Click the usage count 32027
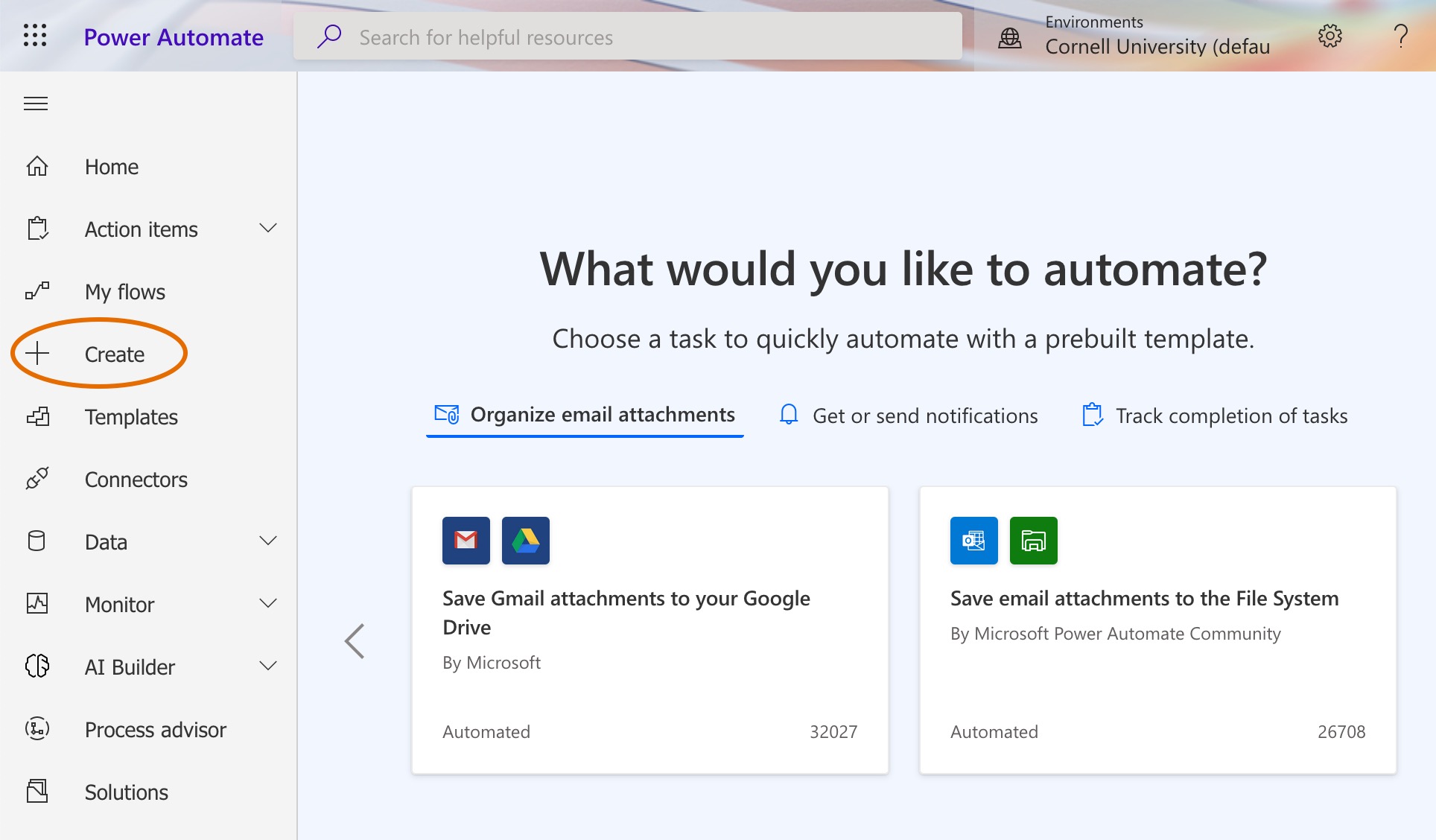The height and width of the screenshot is (840, 1436). [x=833, y=731]
